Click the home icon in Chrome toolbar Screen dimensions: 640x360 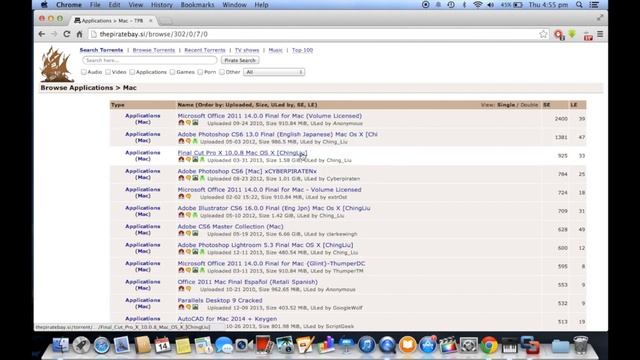tap(79, 34)
